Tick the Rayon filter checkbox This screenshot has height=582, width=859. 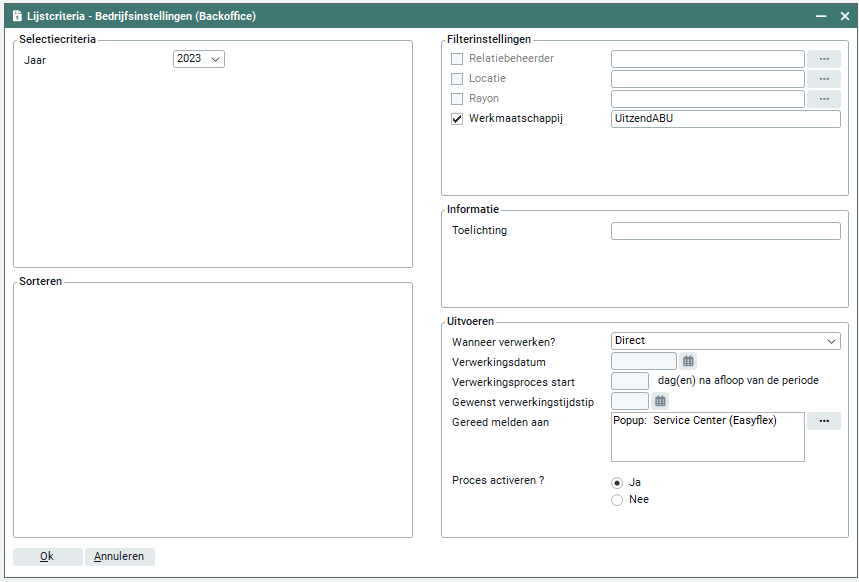(457, 99)
